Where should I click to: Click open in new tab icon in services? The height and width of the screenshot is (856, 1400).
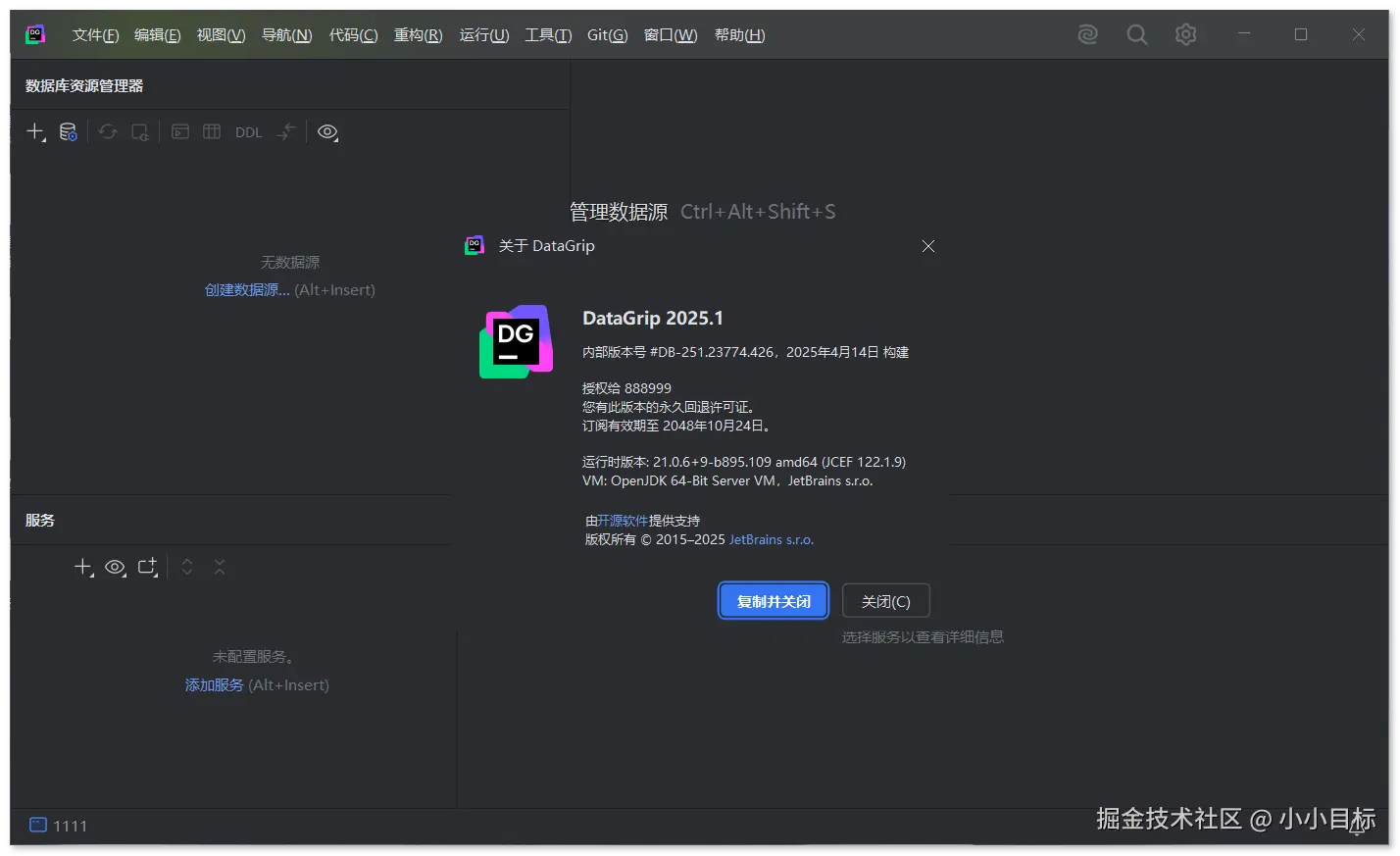coord(147,567)
